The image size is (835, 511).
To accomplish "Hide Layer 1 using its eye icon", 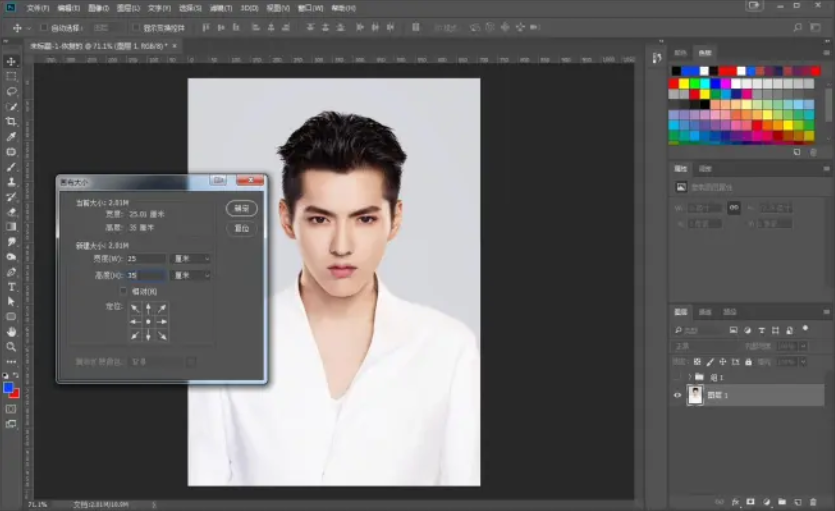I will (677, 396).
